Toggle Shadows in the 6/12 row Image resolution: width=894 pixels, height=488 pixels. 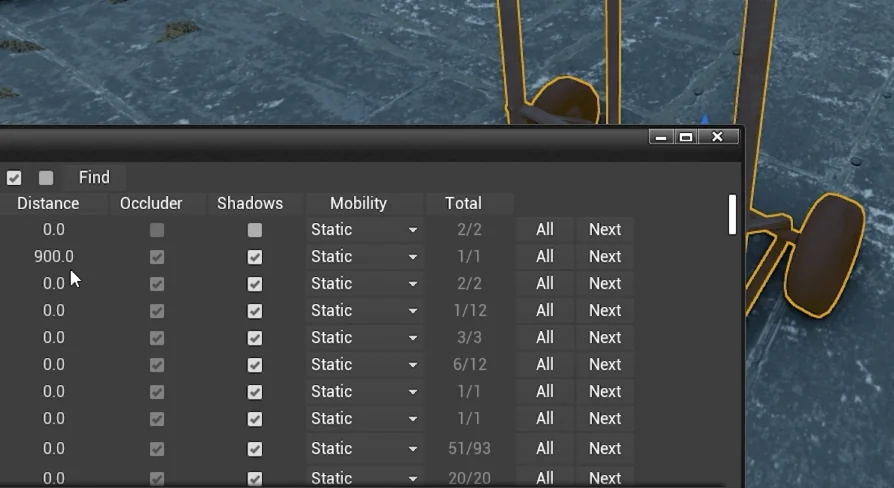(255, 365)
